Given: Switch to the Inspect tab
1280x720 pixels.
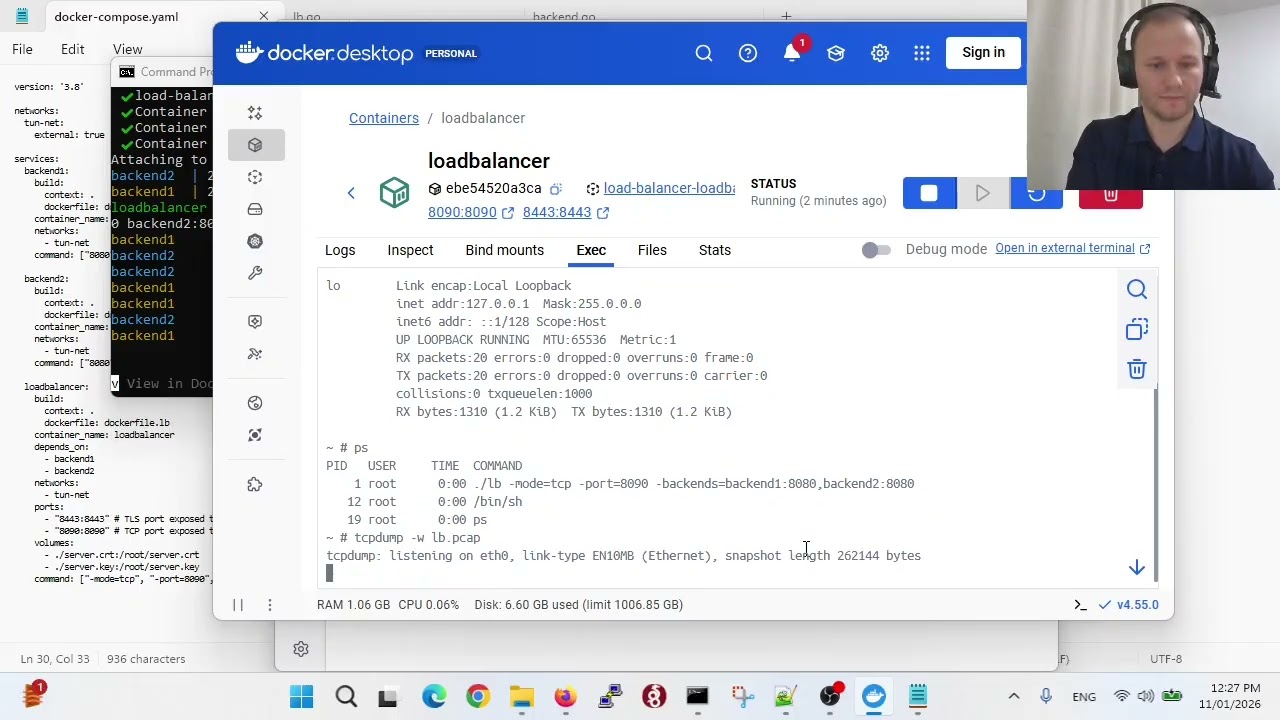Looking at the screenshot, I should [410, 250].
